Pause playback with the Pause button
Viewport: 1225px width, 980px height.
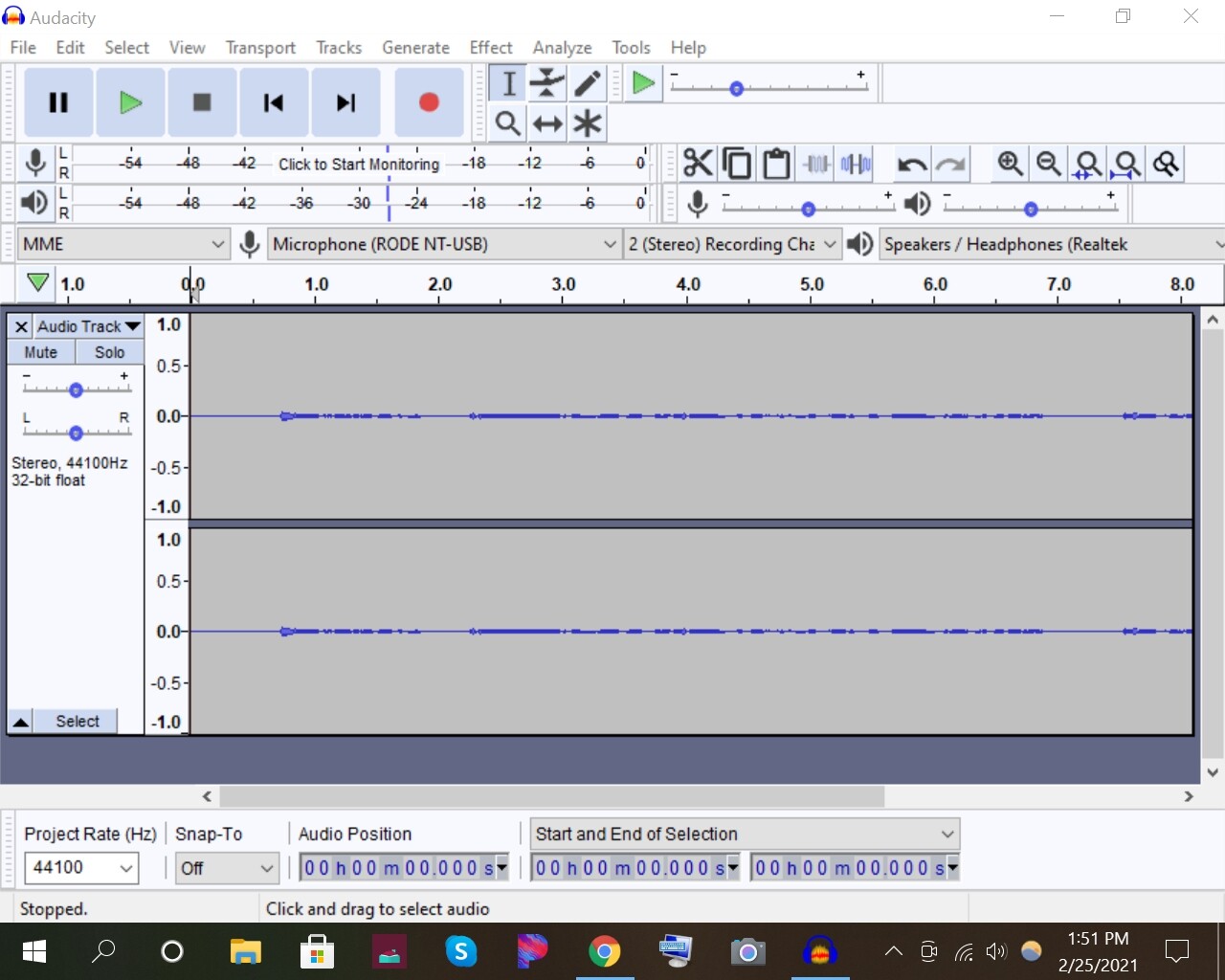[x=58, y=102]
